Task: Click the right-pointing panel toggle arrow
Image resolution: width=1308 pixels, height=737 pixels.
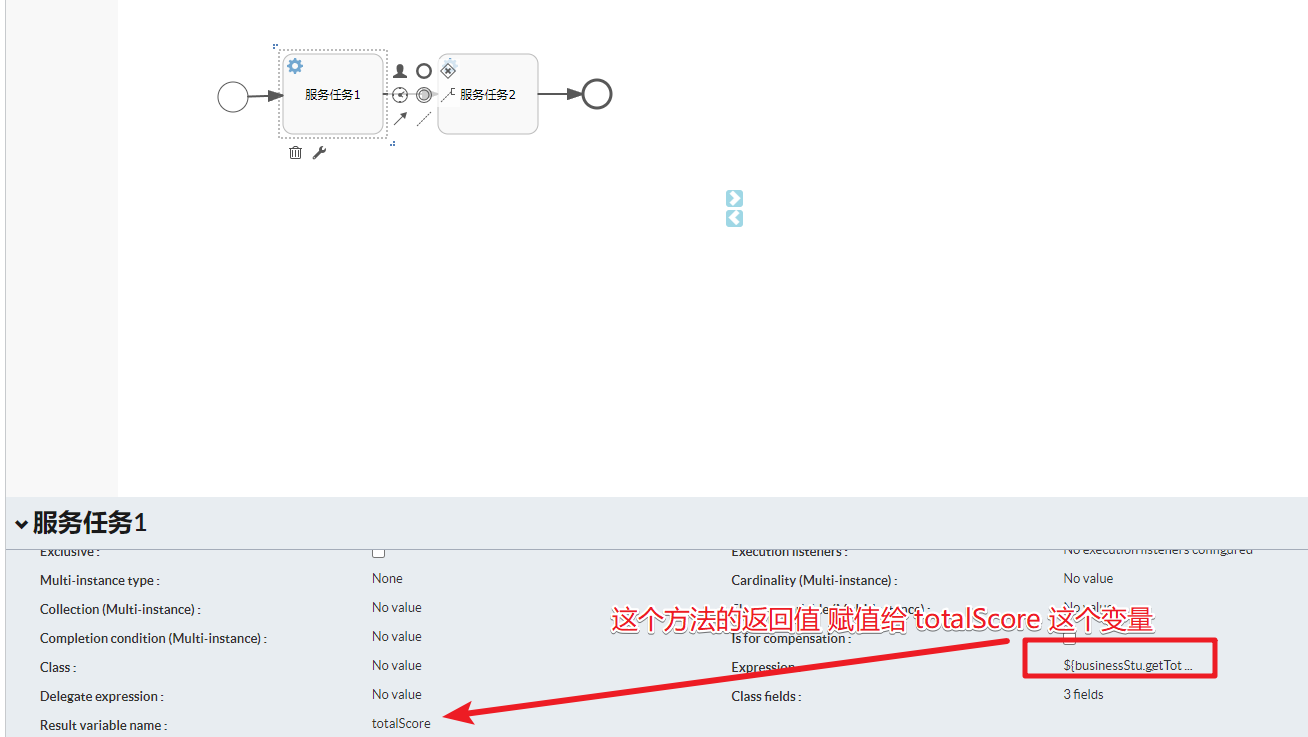Action: [x=734, y=198]
